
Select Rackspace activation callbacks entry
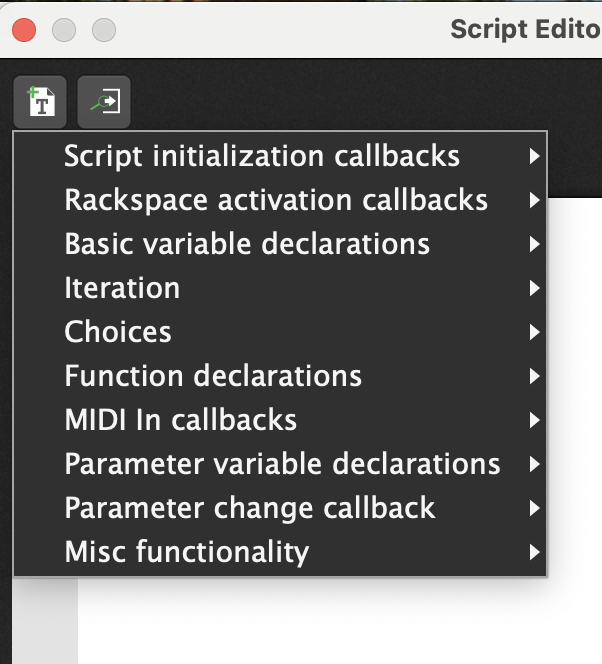[x=276, y=200]
